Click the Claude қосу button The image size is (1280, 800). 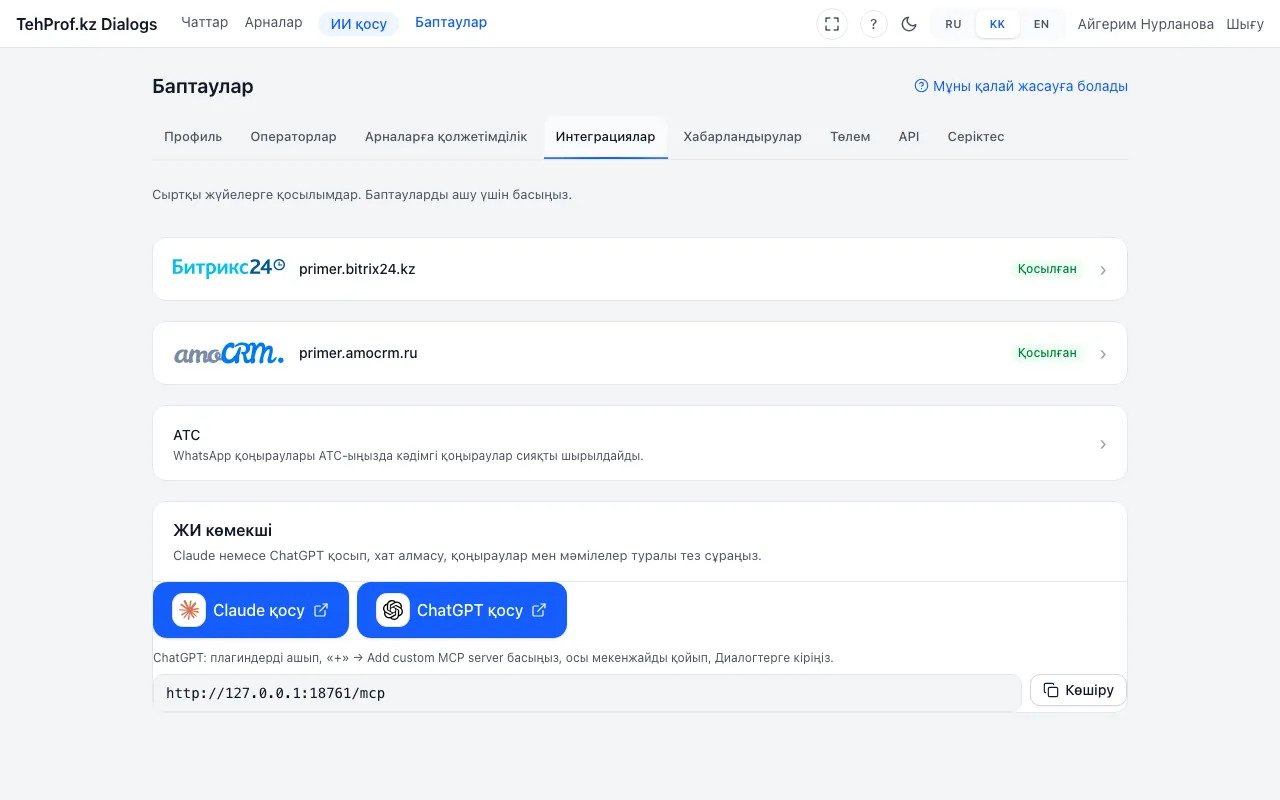pos(251,610)
